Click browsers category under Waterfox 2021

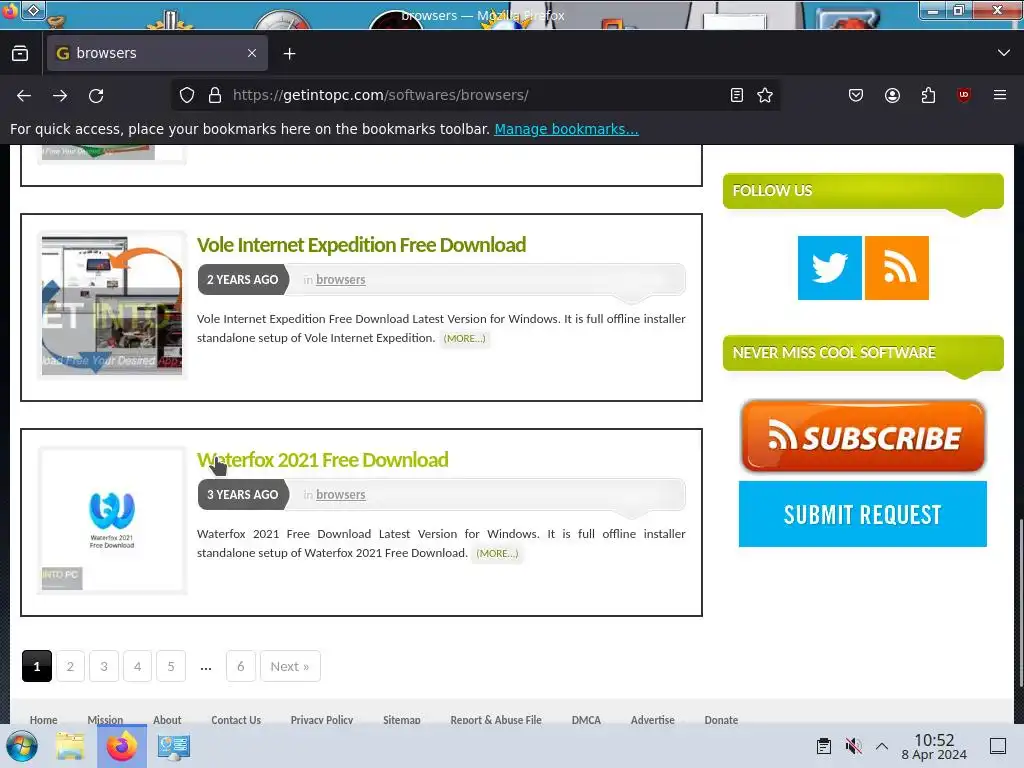click(x=340, y=494)
